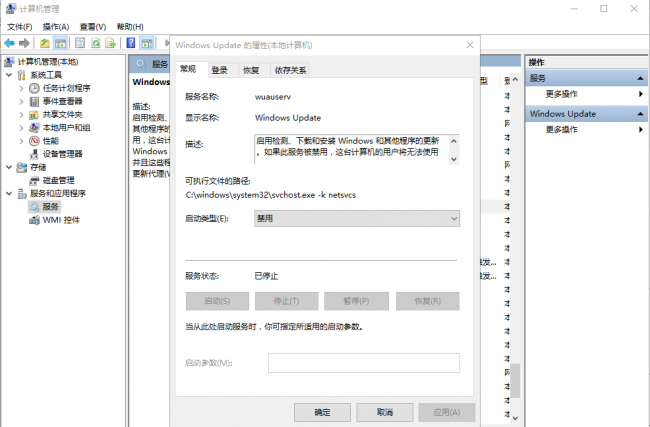Switch to the 依存关系 tab

point(290,70)
